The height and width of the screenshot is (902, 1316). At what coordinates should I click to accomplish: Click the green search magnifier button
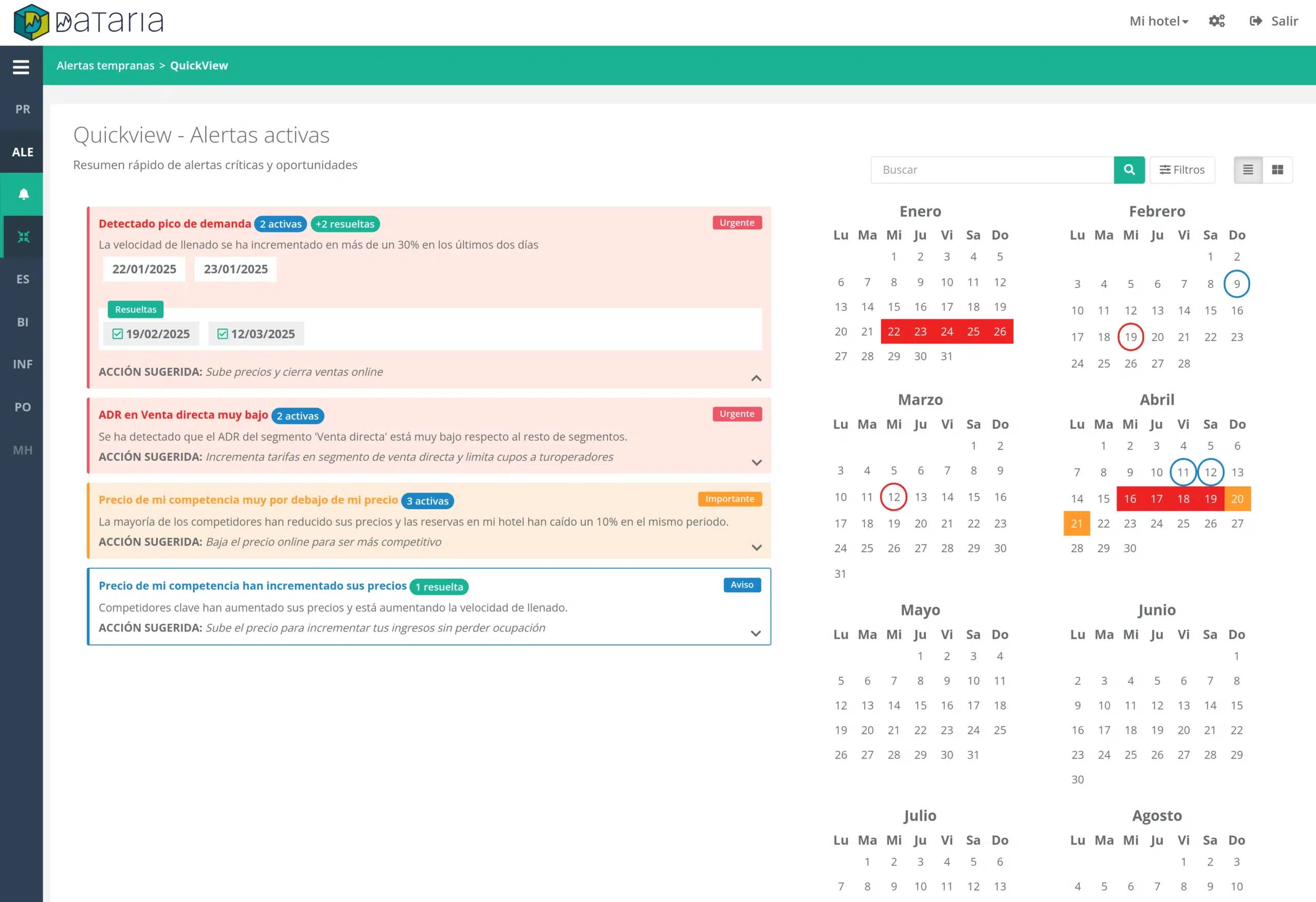pos(1128,170)
